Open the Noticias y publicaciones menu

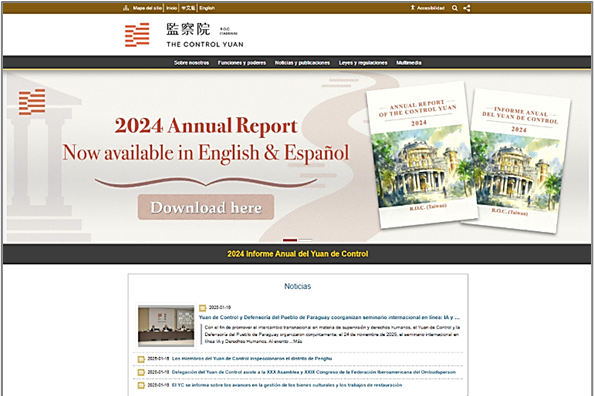(302, 63)
